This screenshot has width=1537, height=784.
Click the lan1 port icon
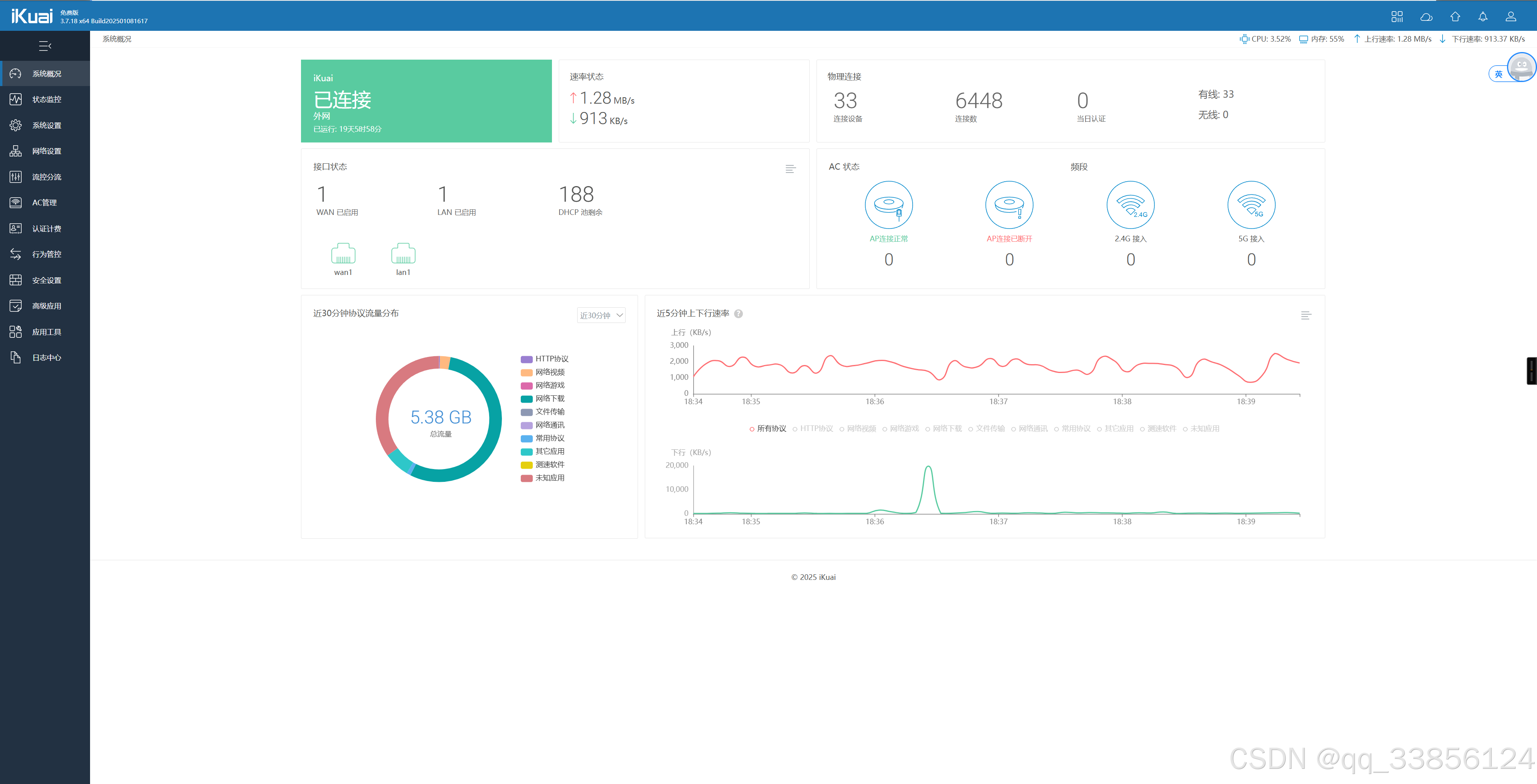coord(403,254)
